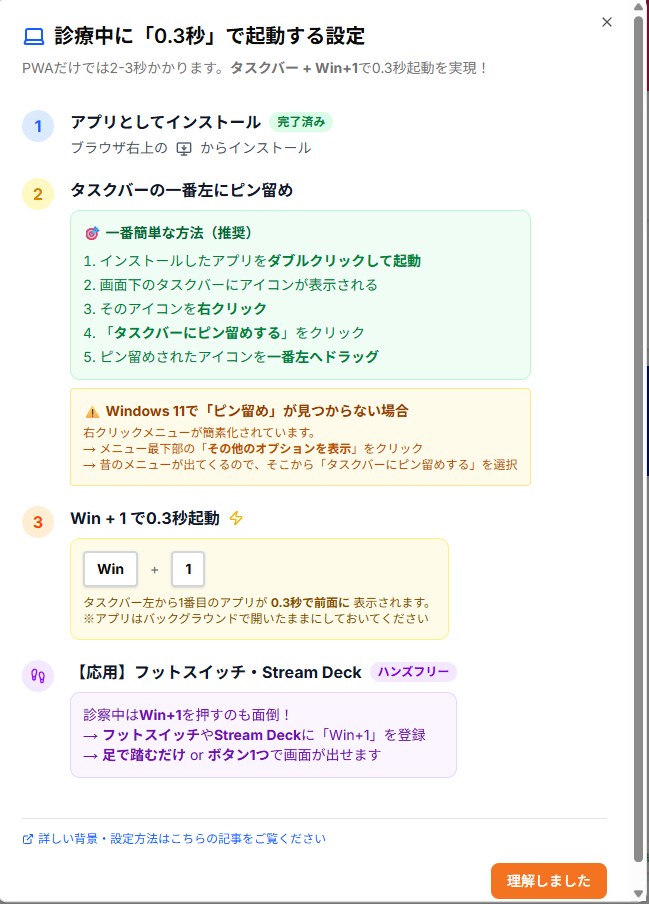Click the orange step 3 number circle
Viewport: 649px width, 904px height.
click(38, 522)
